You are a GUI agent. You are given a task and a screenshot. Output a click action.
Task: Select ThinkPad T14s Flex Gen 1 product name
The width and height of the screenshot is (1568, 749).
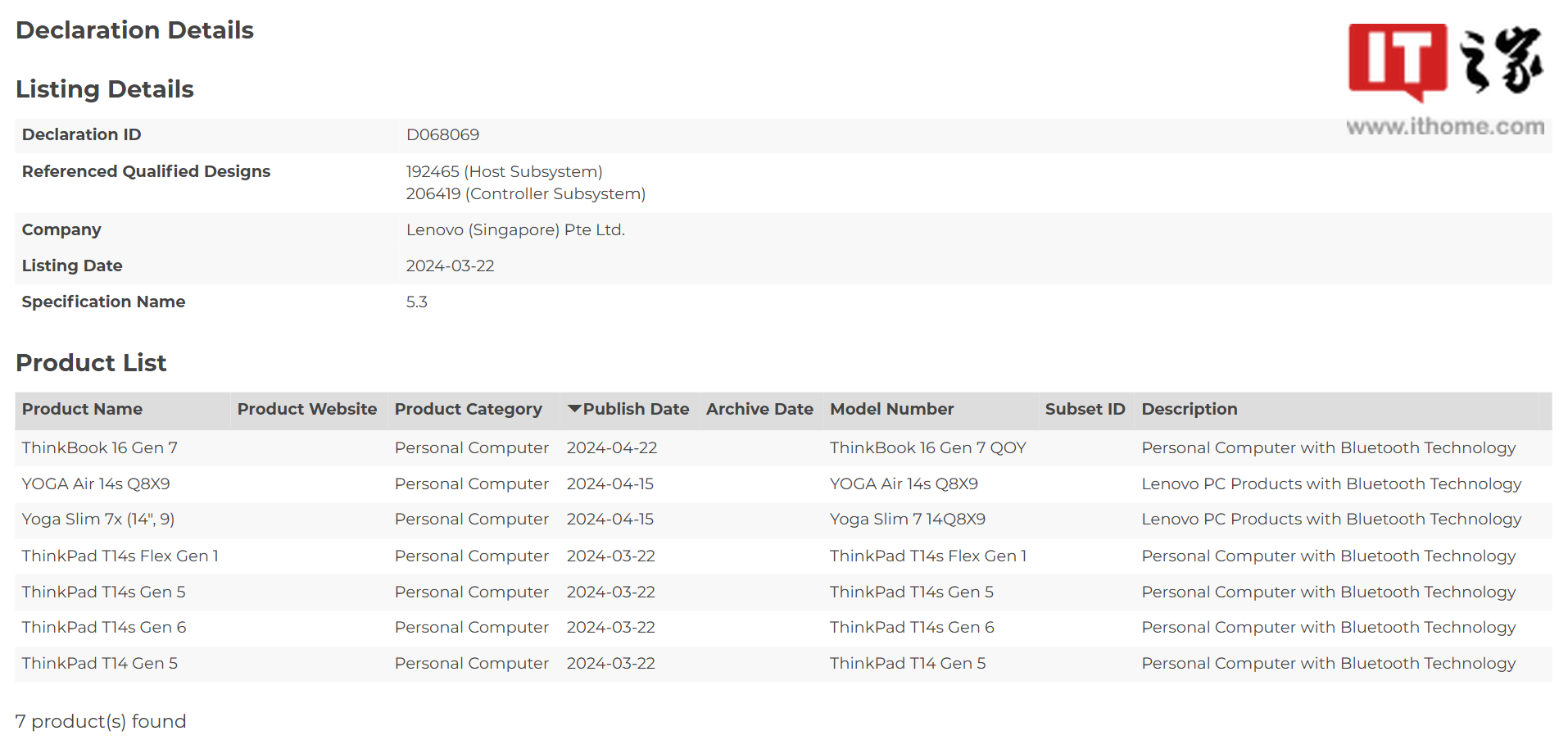[x=120, y=556]
